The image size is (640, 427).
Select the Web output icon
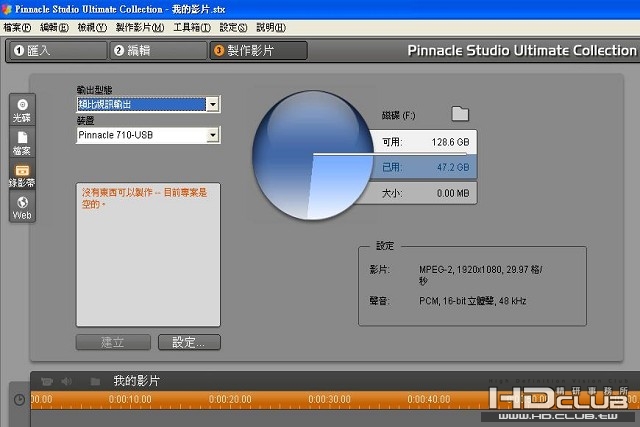click(x=22, y=207)
